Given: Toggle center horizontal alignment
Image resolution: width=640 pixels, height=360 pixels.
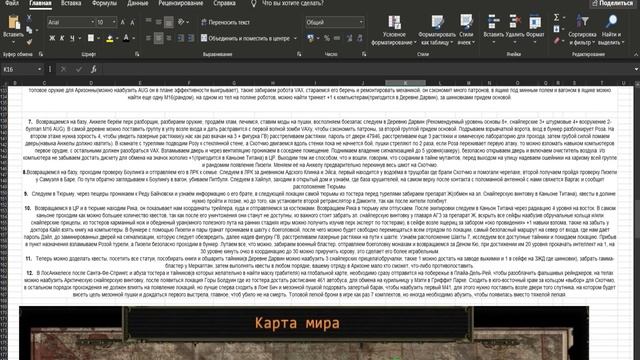Looking at the screenshot, I should pos(158,38).
